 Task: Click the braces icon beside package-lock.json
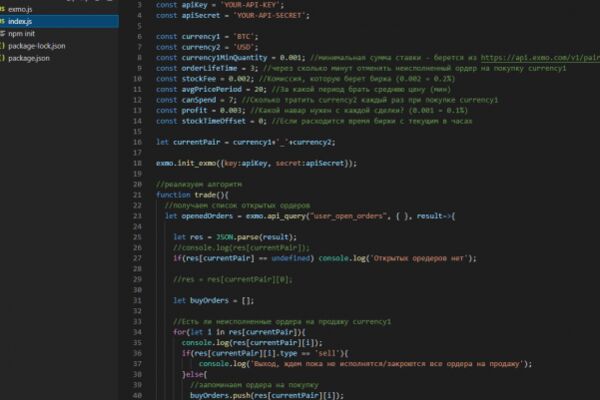click(x=2, y=46)
